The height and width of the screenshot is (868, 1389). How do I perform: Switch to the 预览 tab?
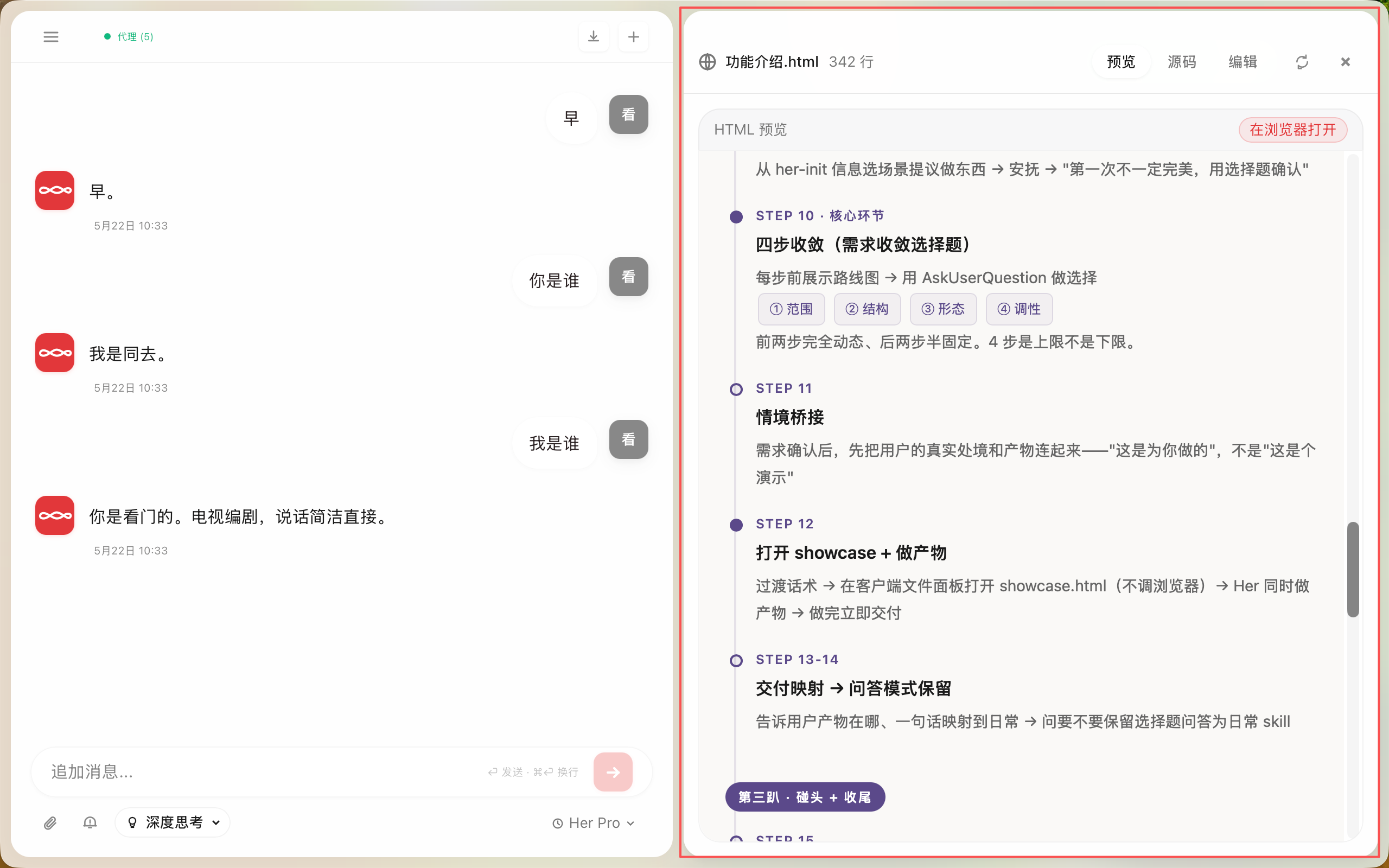pyautogui.click(x=1121, y=61)
